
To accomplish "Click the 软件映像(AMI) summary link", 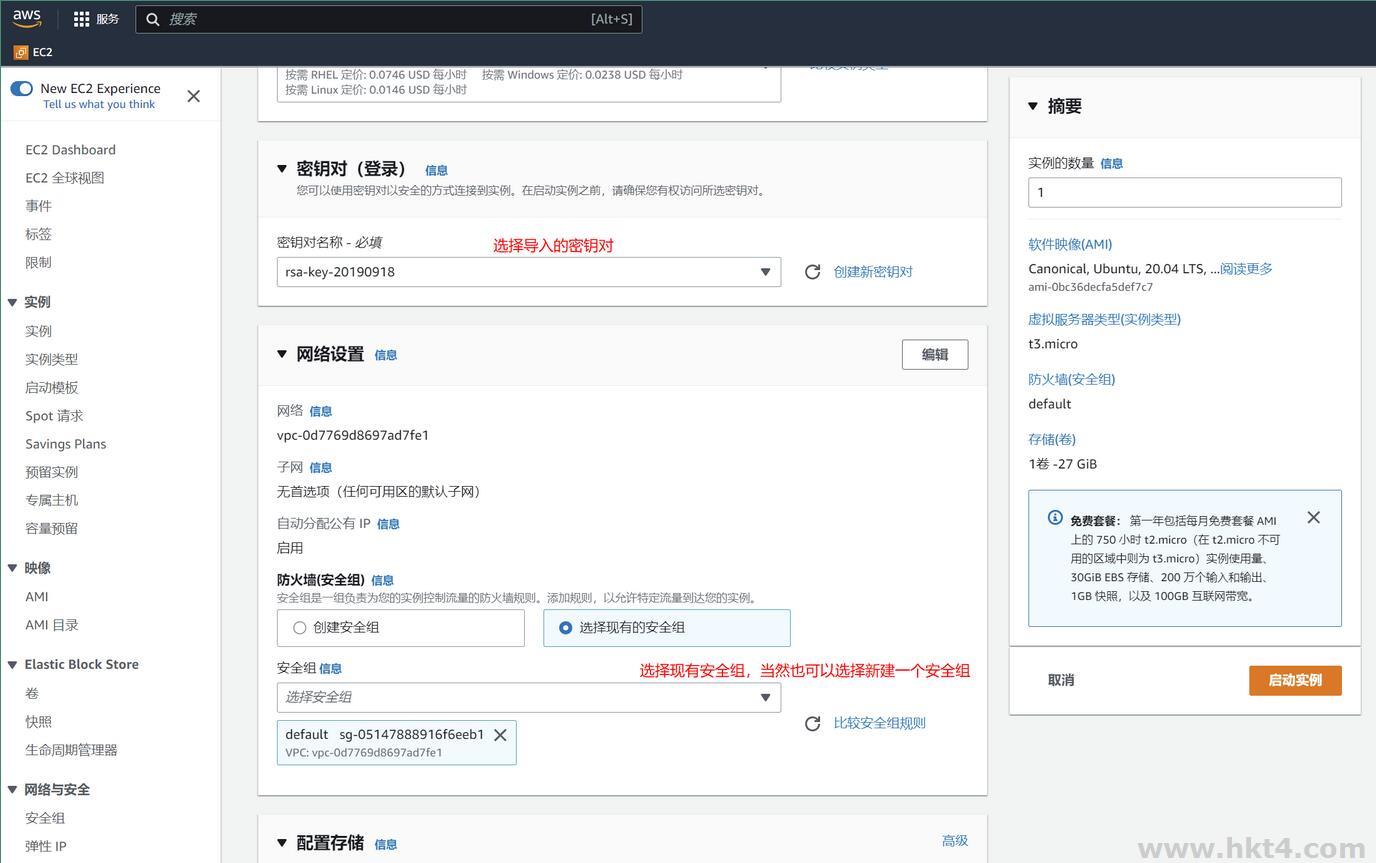I will pyautogui.click(x=1070, y=244).
